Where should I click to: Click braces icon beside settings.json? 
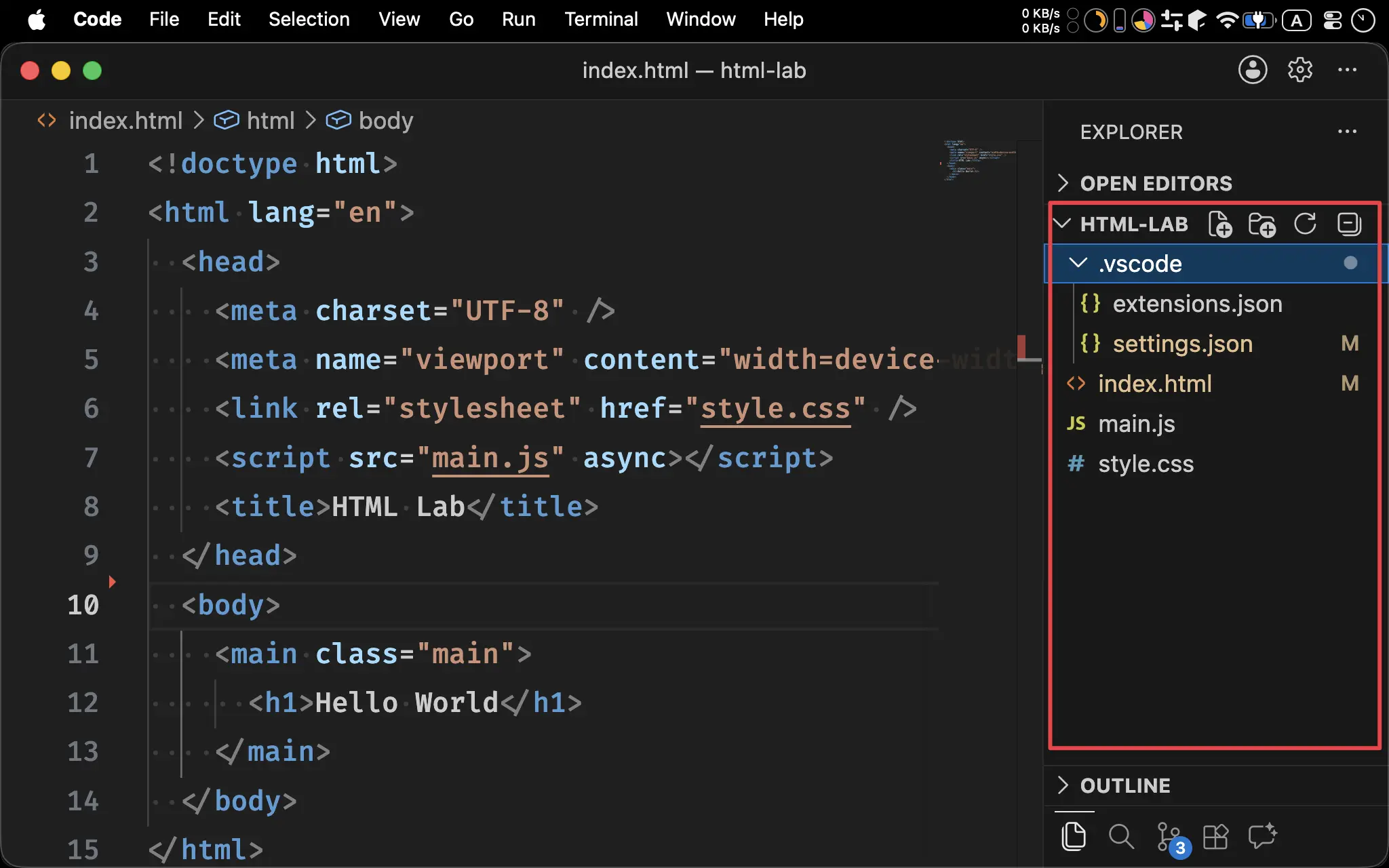(x=1091, y=343)
